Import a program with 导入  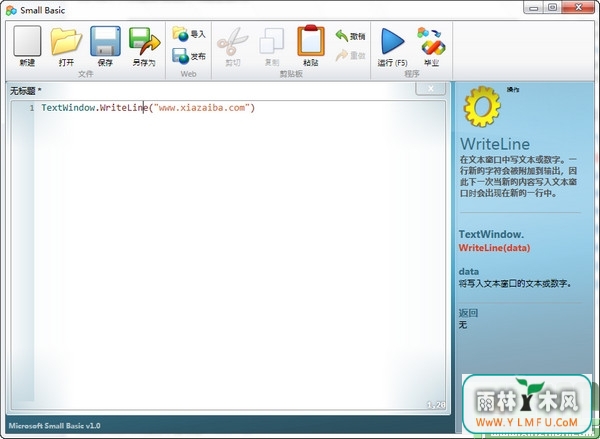189,34
